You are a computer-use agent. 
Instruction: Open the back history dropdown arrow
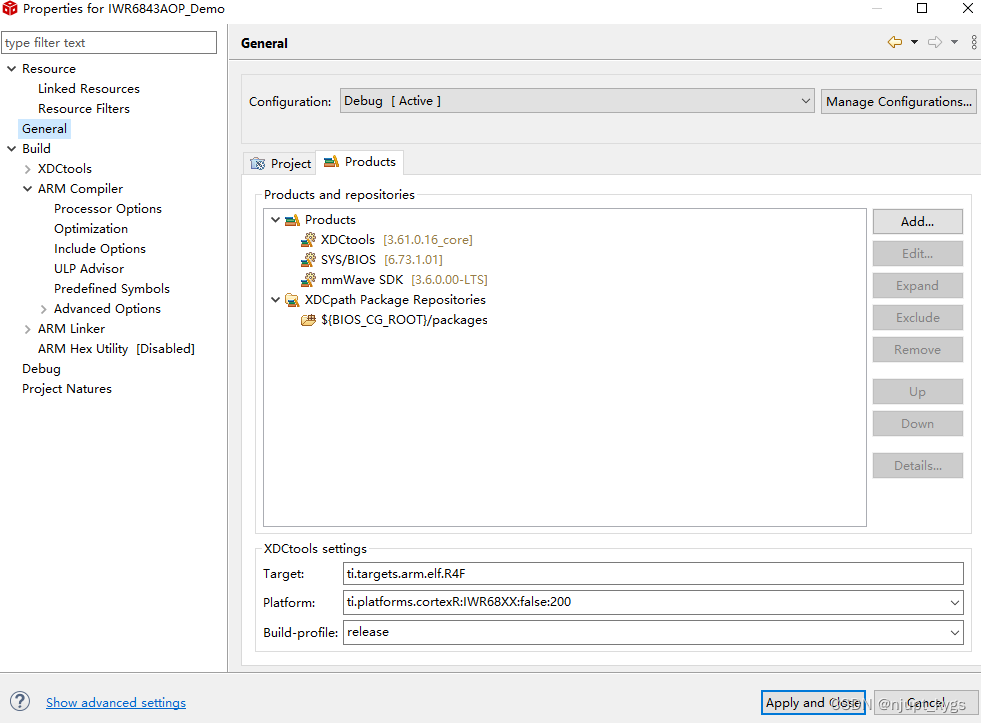(914, 42)
